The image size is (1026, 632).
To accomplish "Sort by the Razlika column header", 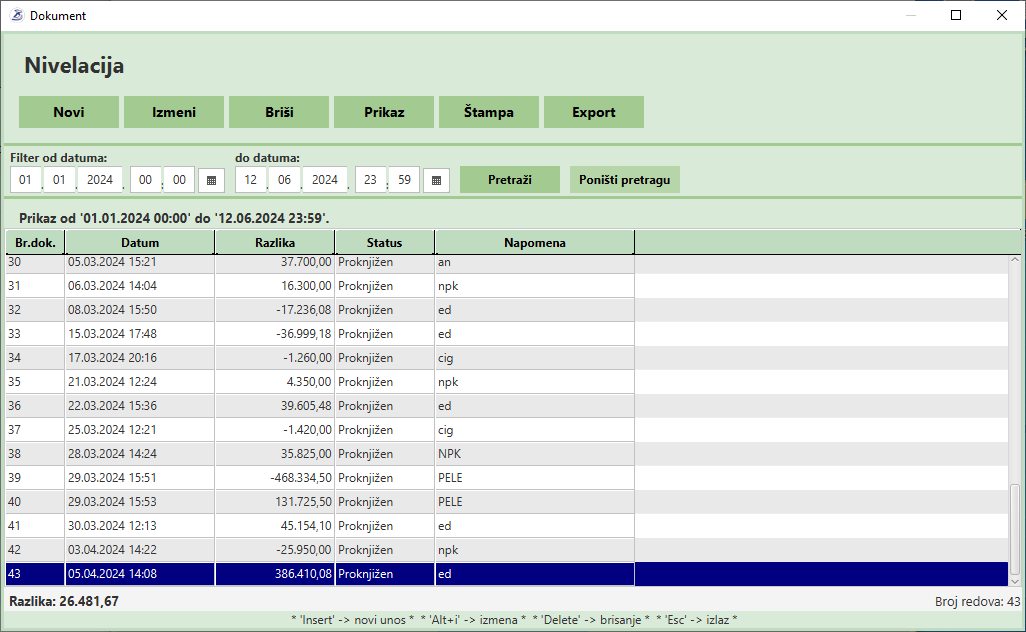I will coord(275,243).
